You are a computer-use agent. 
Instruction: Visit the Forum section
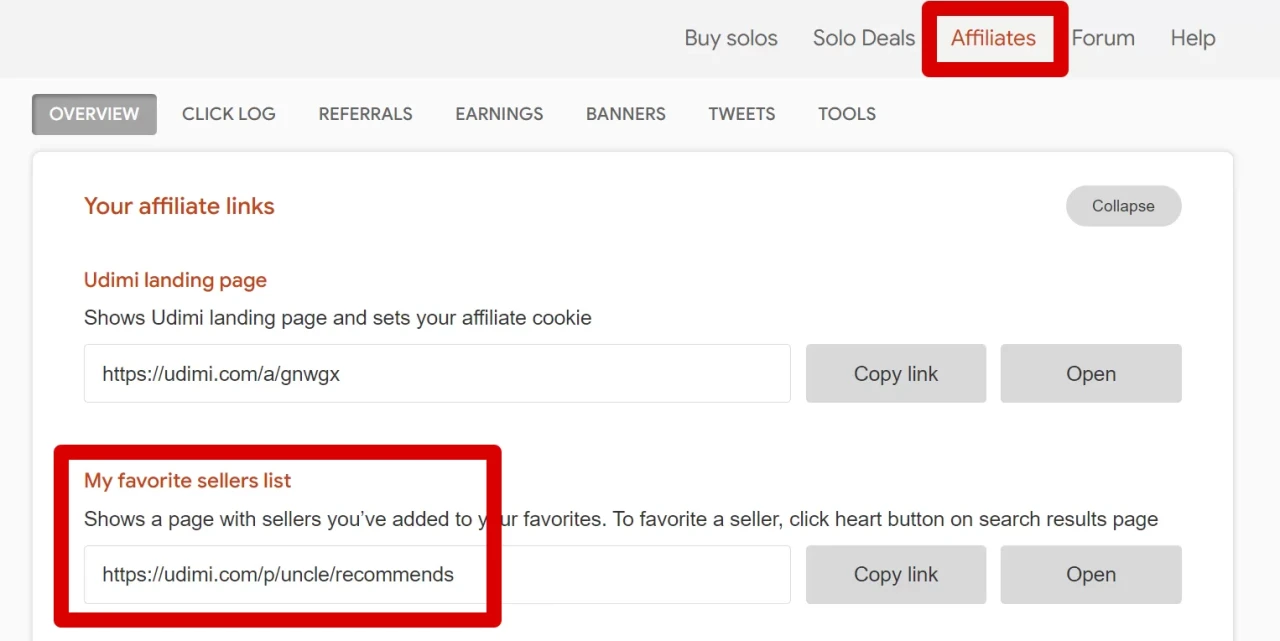(x=1103, y=38)
